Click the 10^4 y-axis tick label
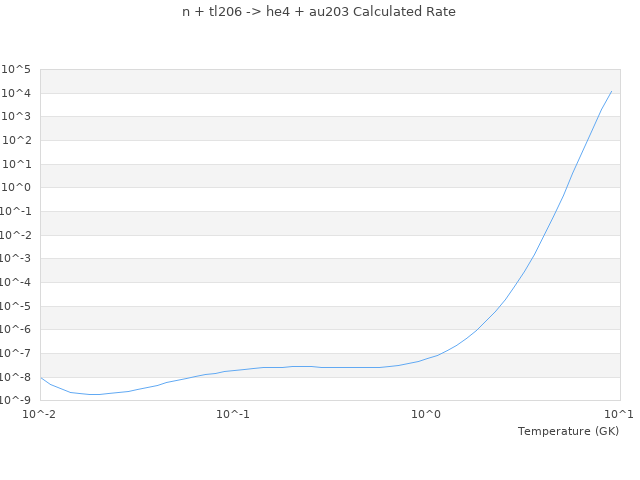This screenshot has height=480, width=640. pyautogui.click(x=19, y=94)
